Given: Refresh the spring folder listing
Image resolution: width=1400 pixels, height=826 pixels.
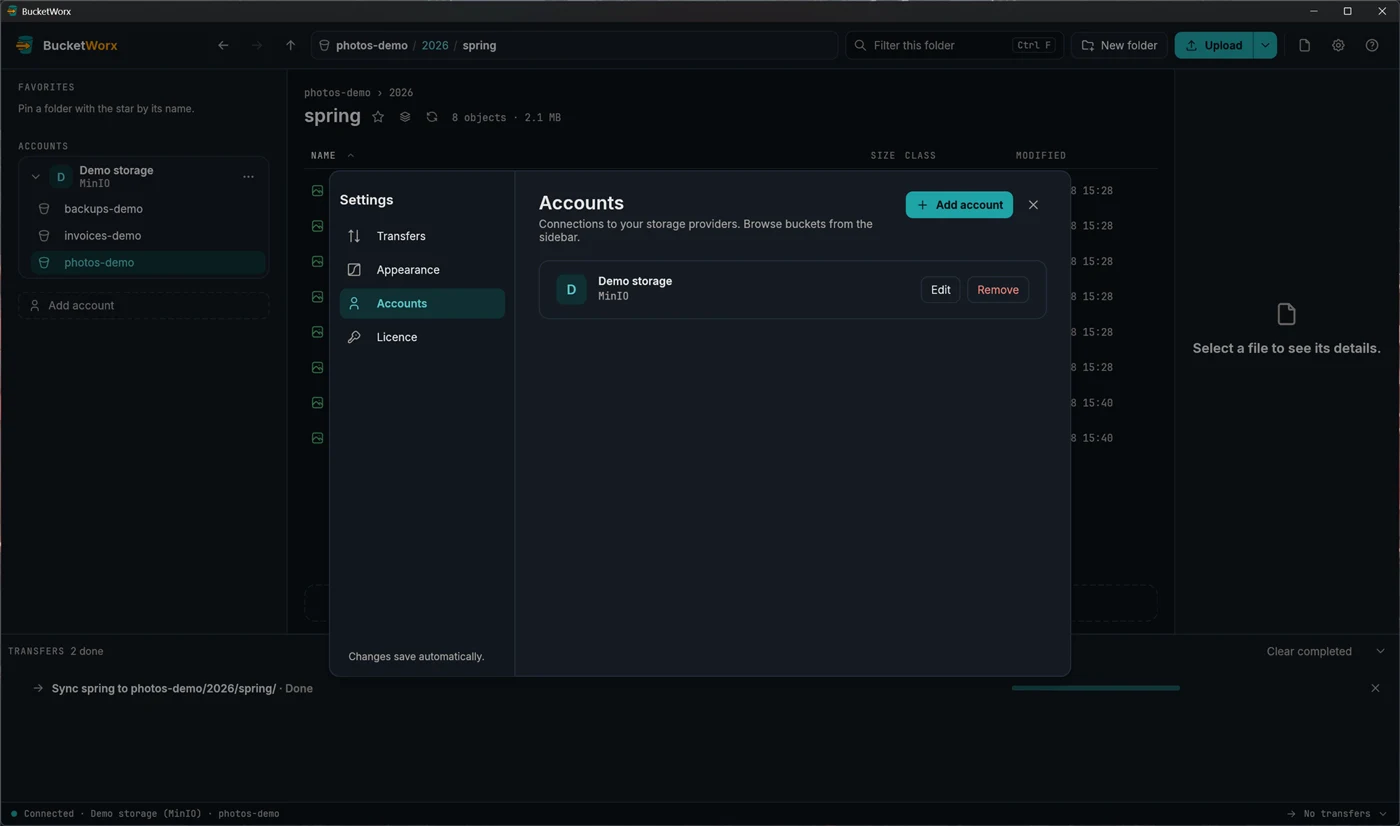Looking at the screenshot, I should [432, 117].
